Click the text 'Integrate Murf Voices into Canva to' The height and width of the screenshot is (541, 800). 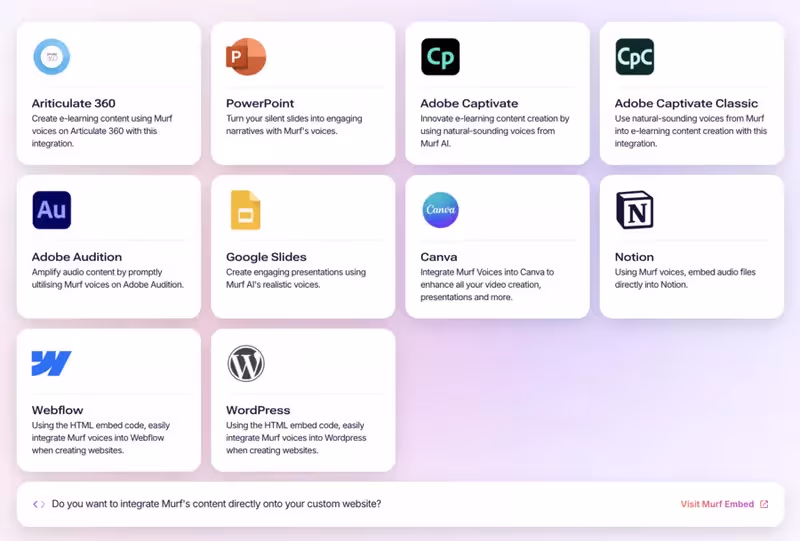(487, 272)
